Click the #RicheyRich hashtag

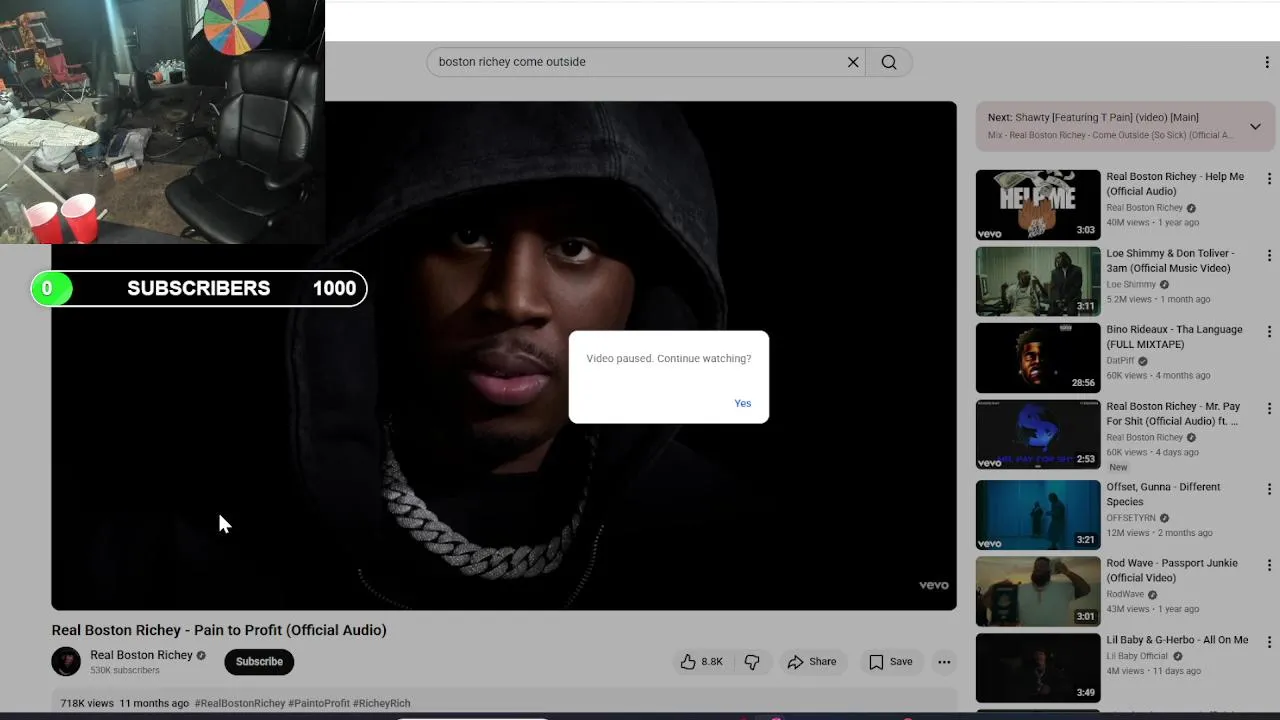click(382, 703)
